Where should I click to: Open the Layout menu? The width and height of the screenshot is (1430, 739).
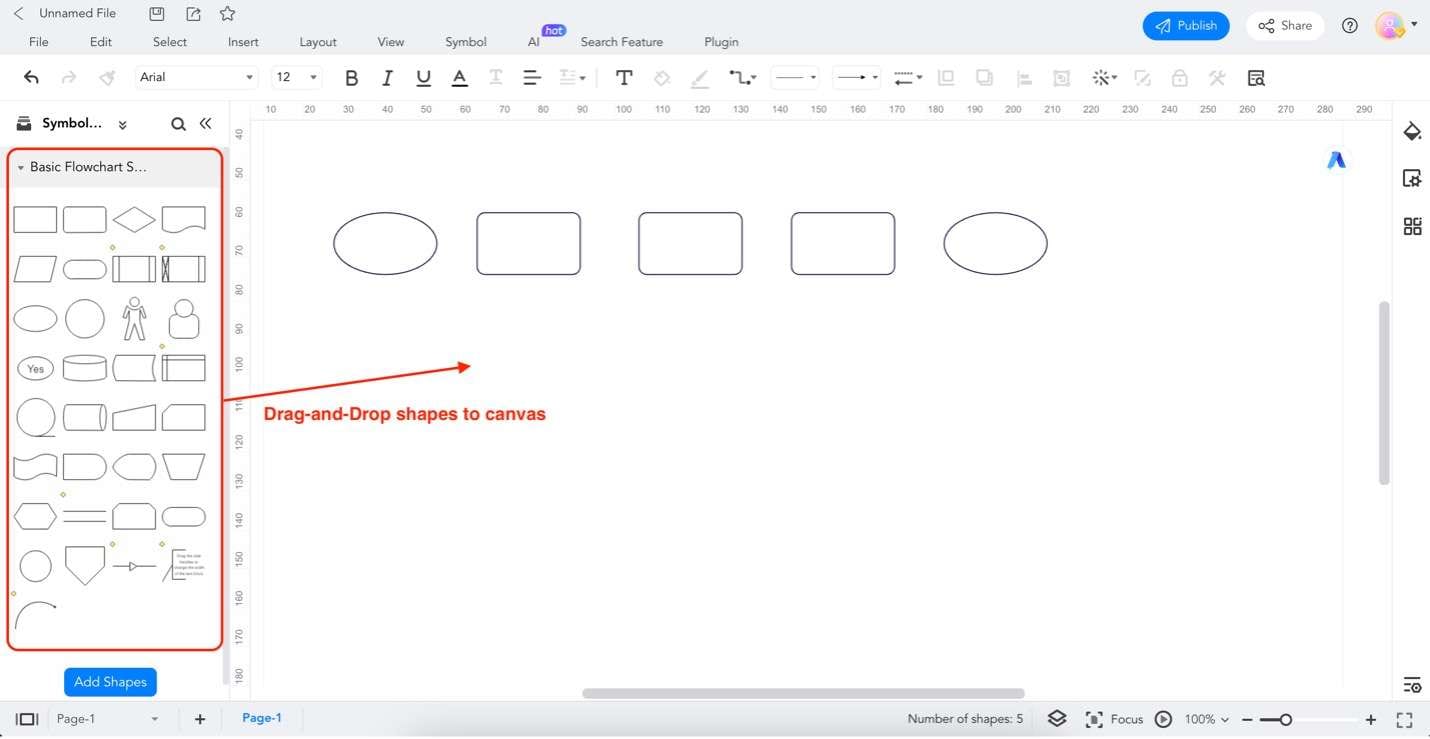tap(318, 42)
